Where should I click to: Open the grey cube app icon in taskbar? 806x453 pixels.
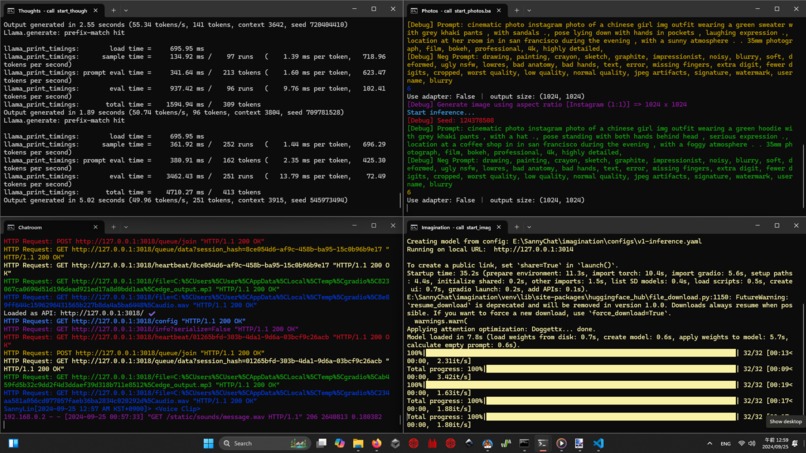tap(395, 443)
